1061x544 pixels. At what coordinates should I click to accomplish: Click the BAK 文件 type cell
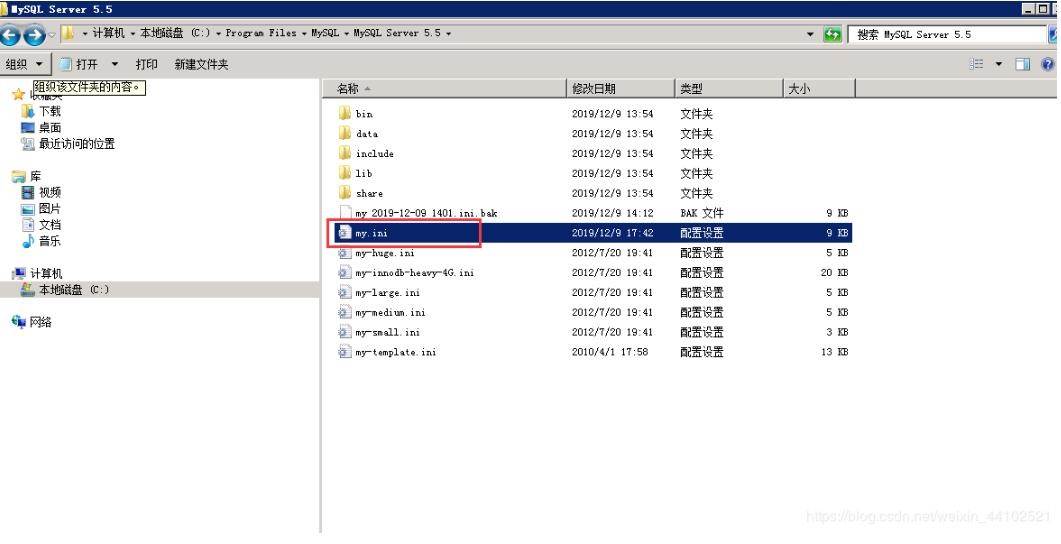tap(702, 213)
